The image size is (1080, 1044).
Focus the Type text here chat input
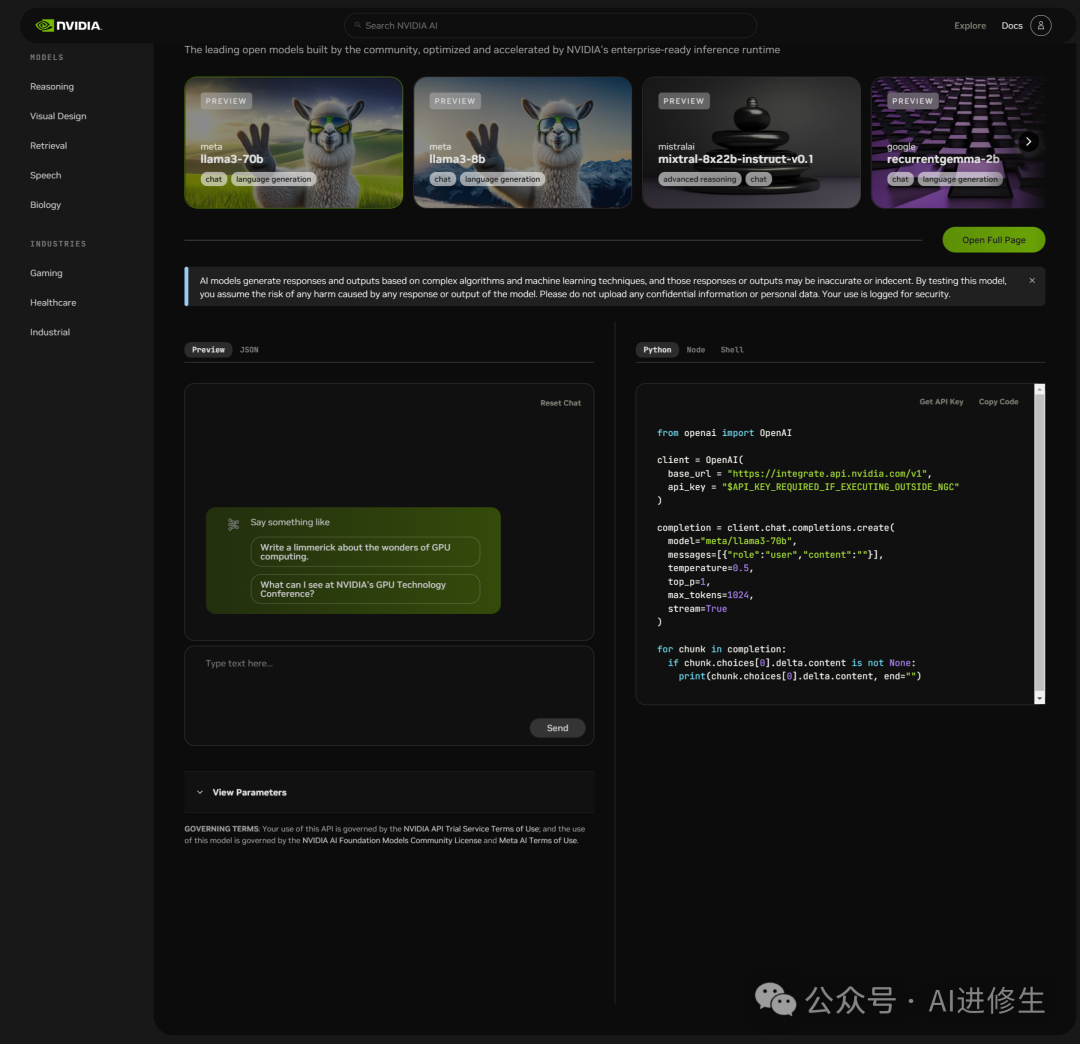pyautogui.click(x=388, y=696)
